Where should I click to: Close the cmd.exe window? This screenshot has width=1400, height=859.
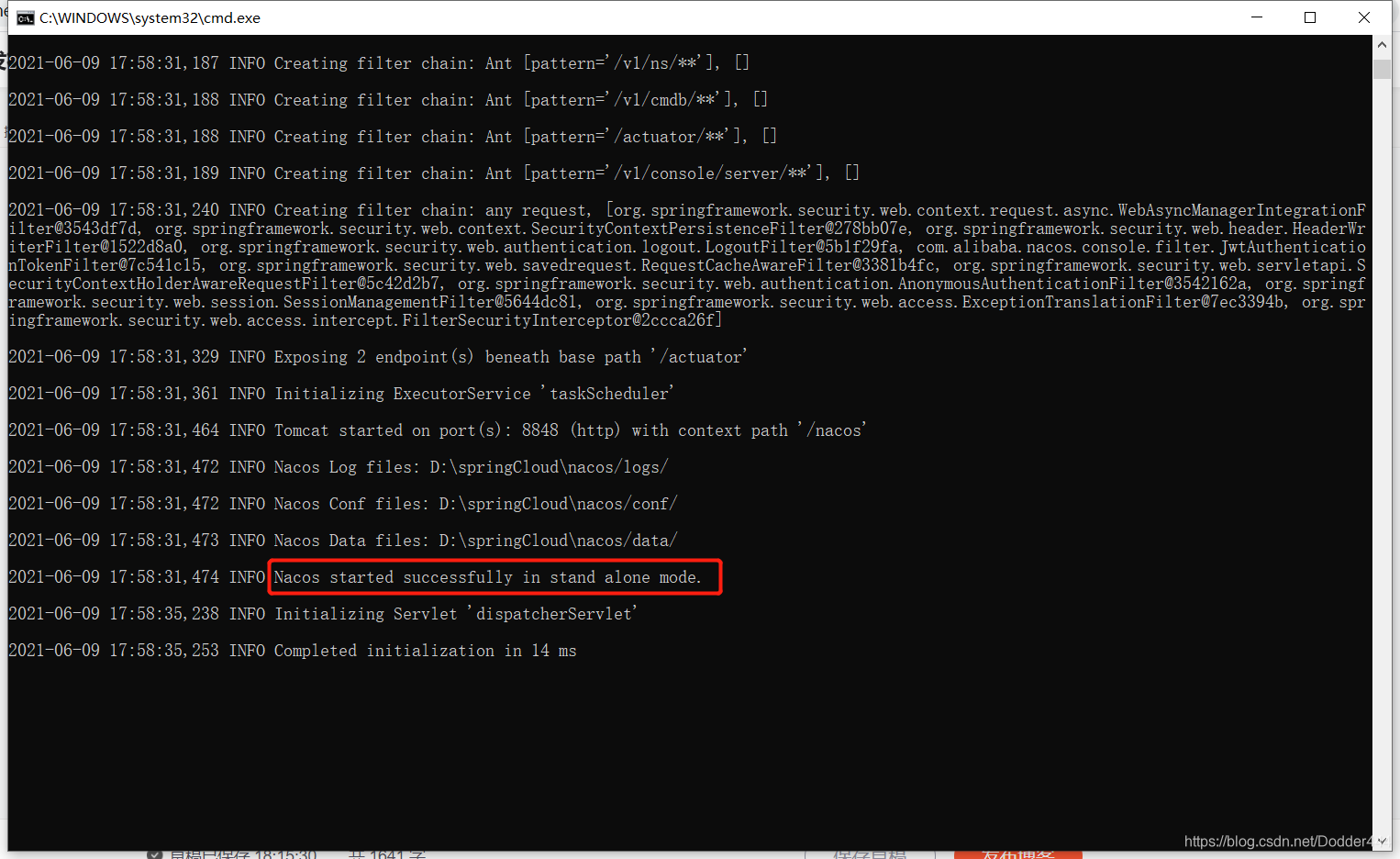1364,17
